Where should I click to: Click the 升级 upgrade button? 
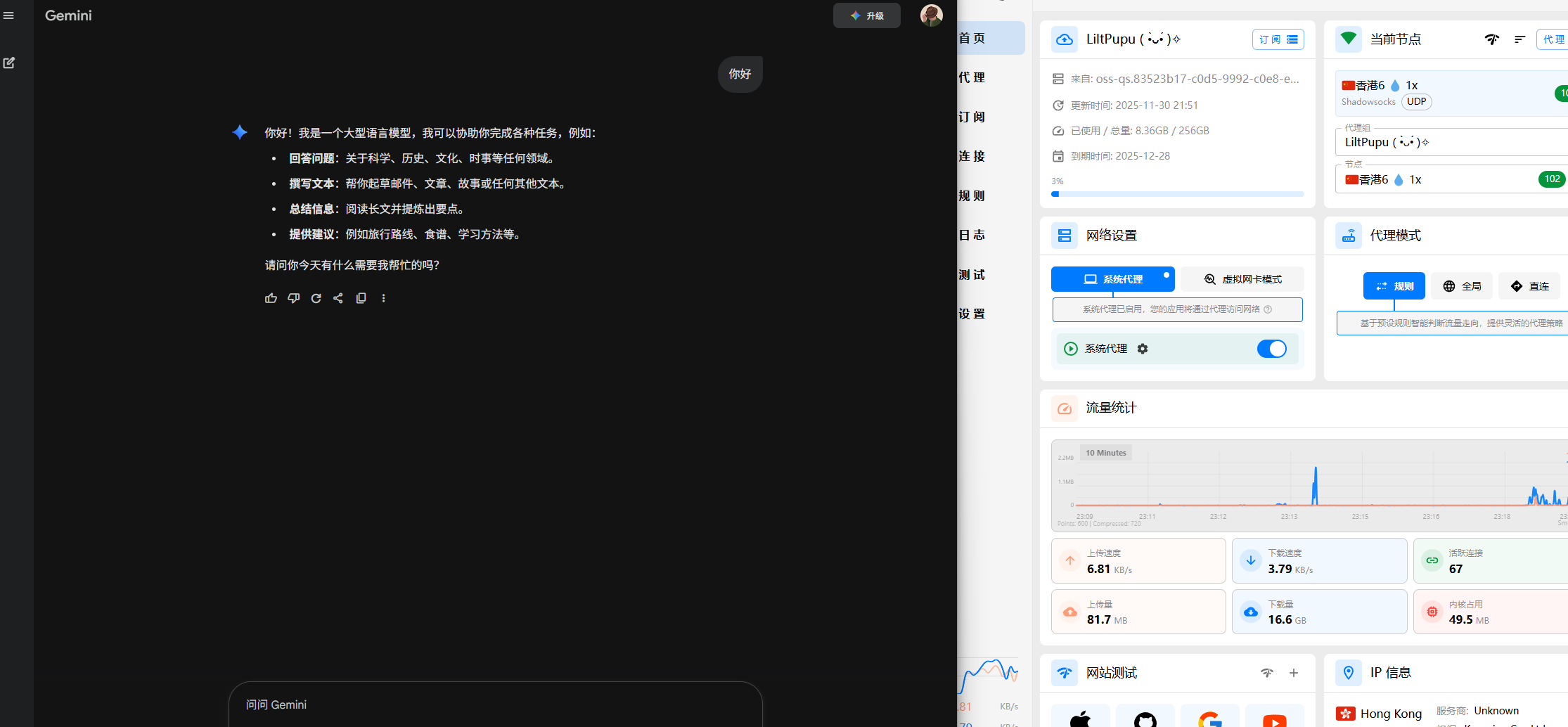coord(866,15)
